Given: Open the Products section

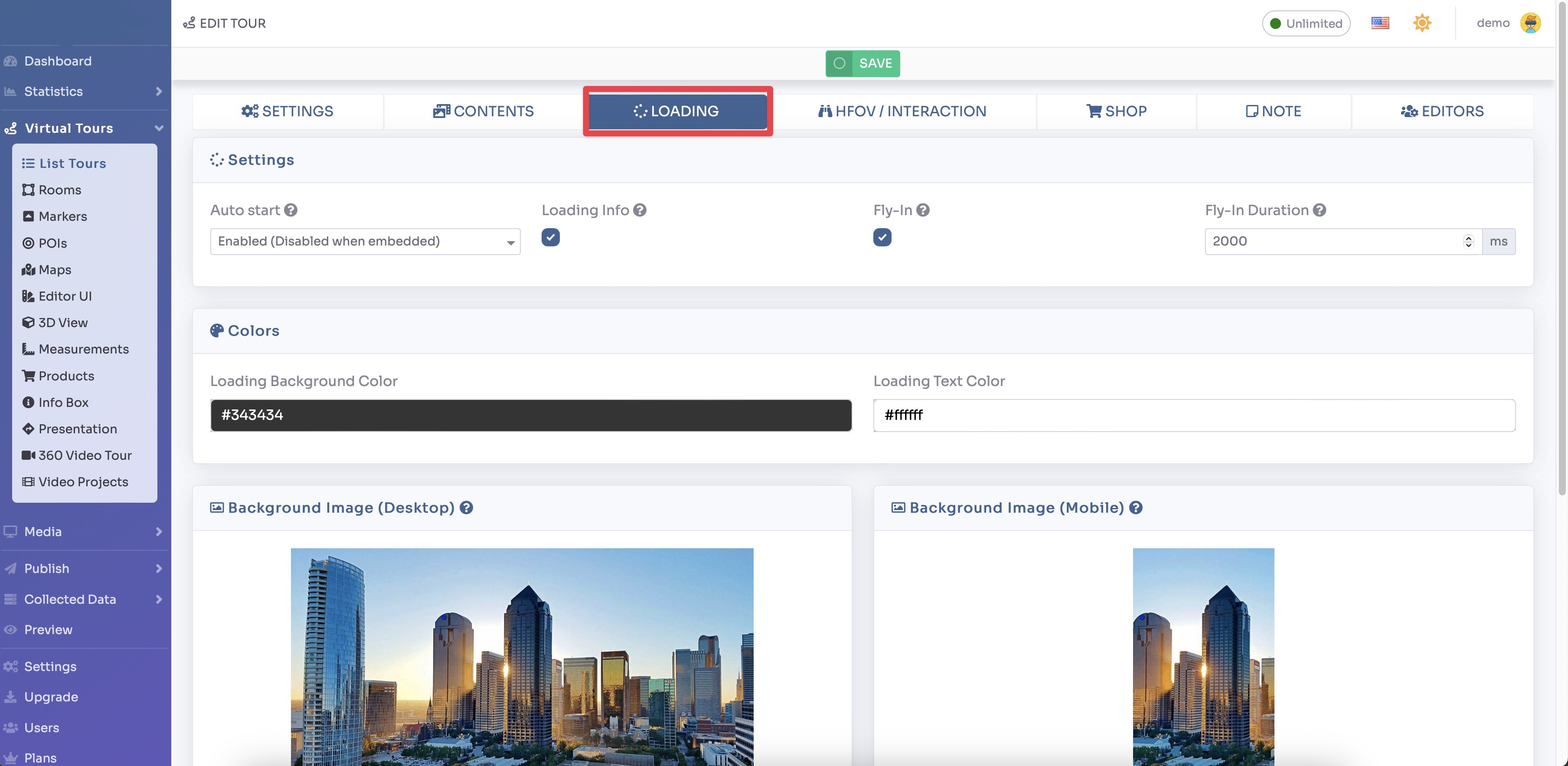Looking at the screenshot, I should point(66,376).
